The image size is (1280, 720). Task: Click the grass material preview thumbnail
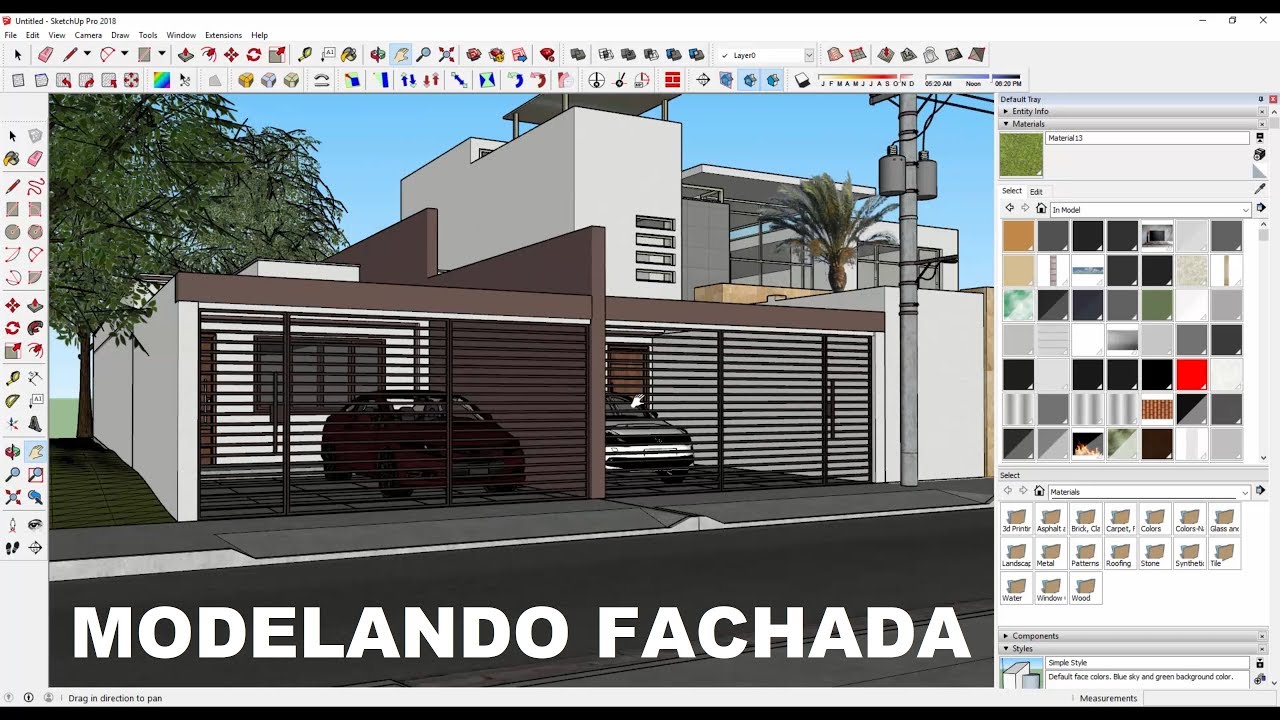coord(1021,155)
